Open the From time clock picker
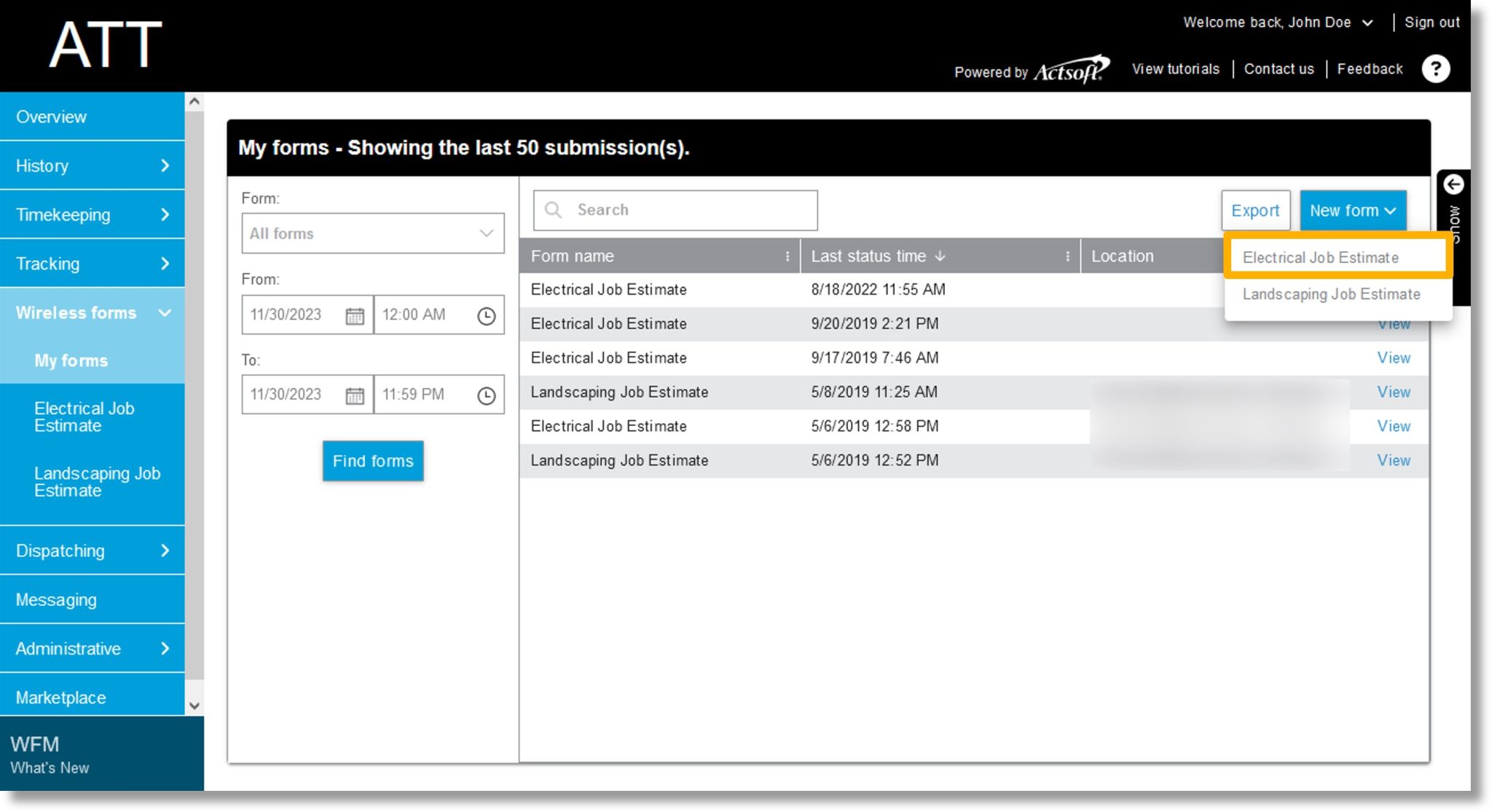 pos(485,315)
